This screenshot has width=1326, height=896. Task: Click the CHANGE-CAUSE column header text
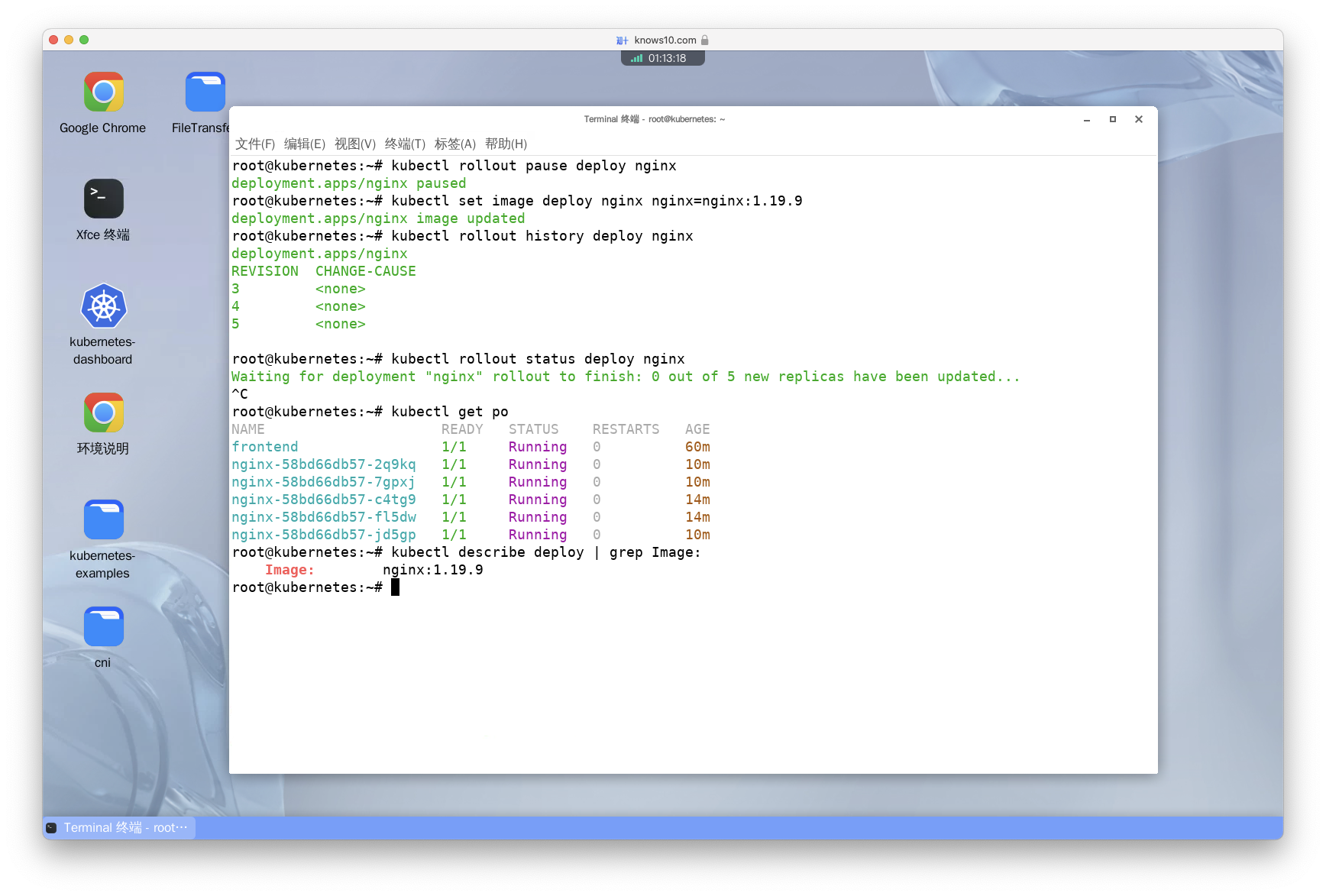(366, 271)
